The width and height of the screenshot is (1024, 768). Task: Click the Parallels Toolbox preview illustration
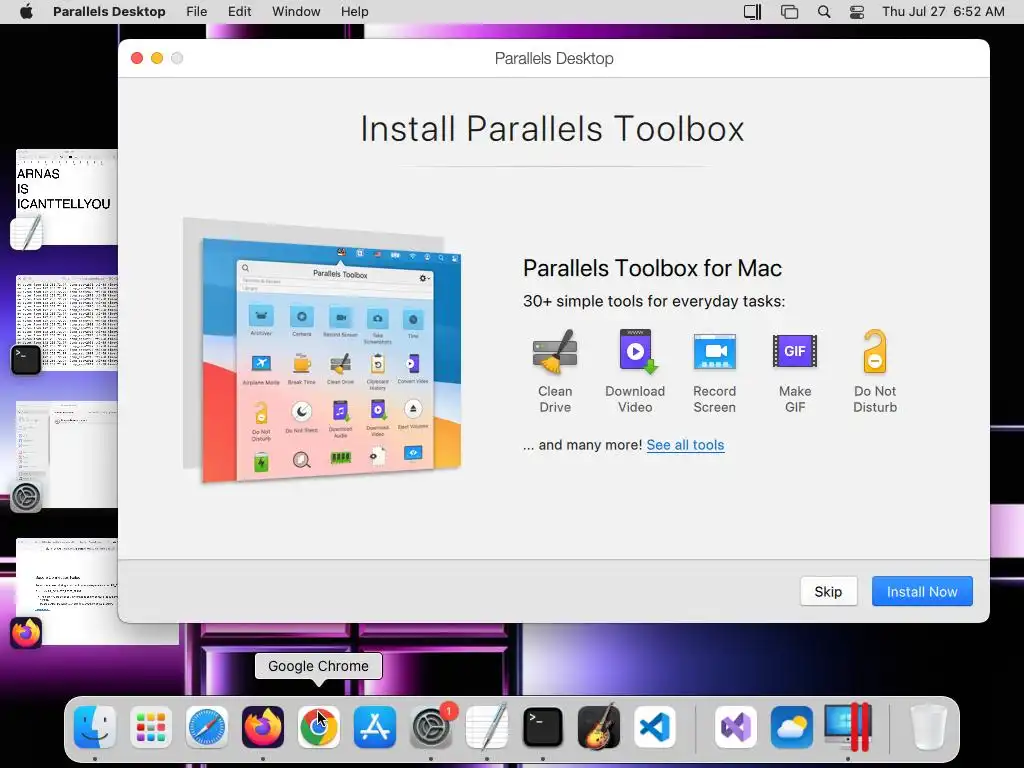point(323,351)
